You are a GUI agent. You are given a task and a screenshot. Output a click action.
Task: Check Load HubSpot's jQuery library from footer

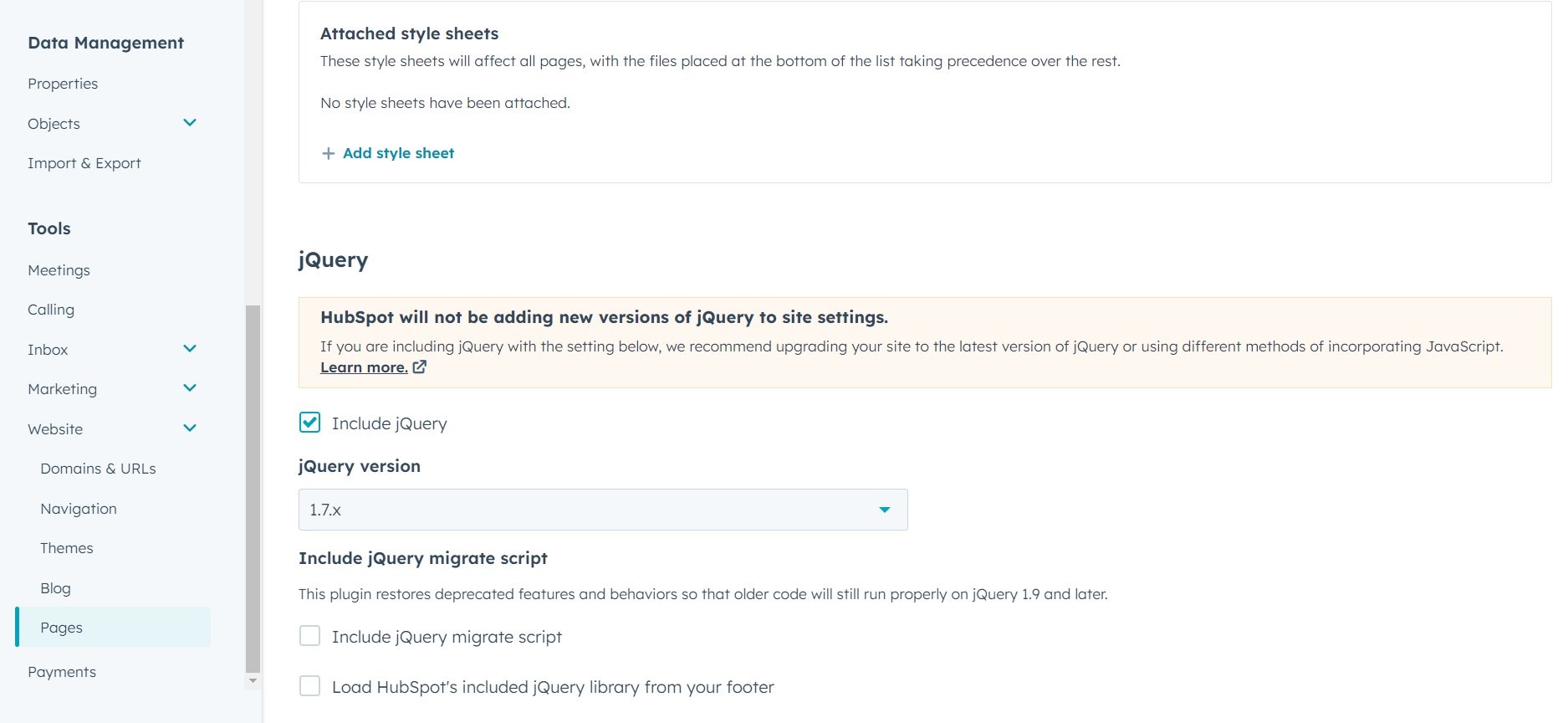309,685
